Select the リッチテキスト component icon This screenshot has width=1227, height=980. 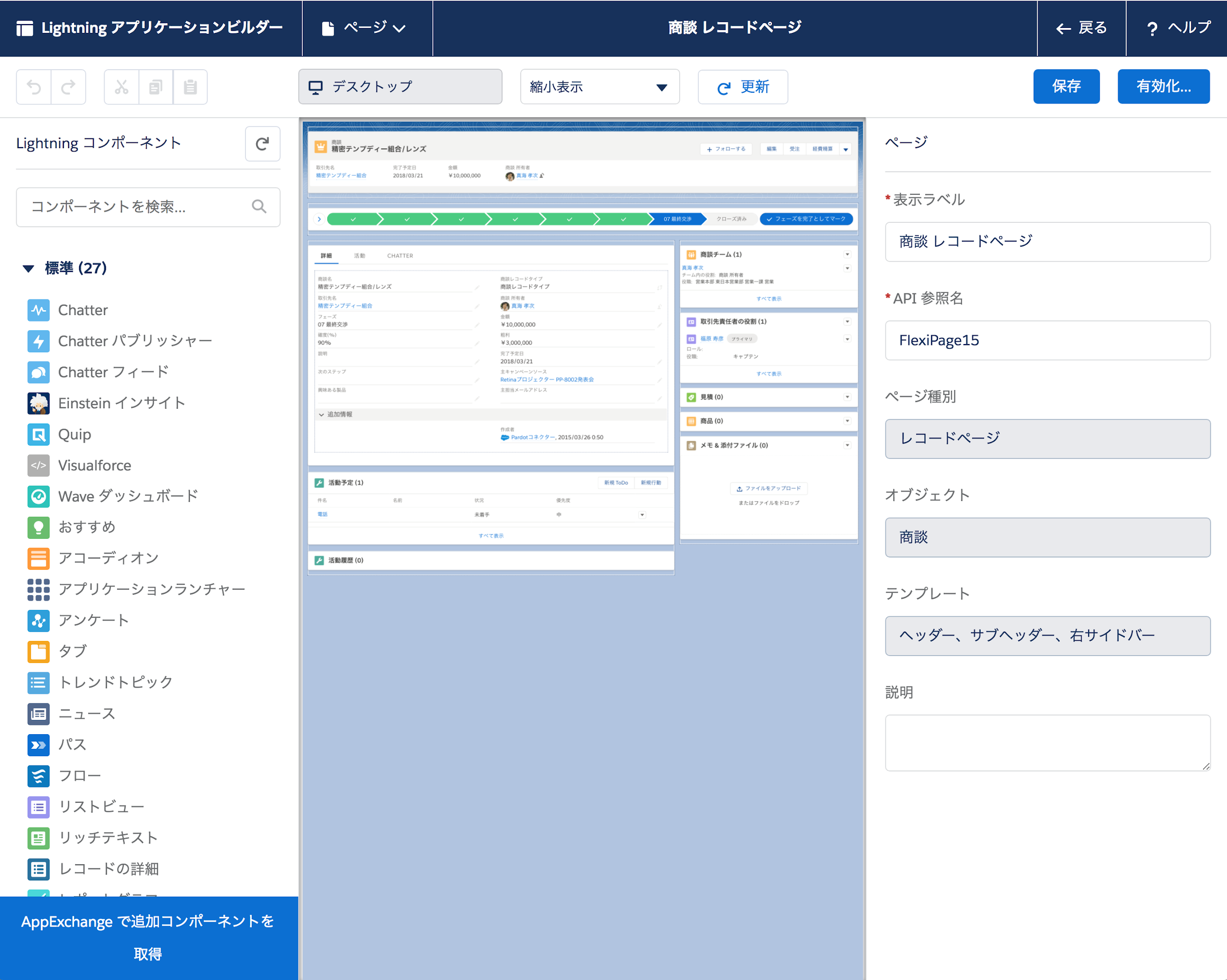point(38,838)
